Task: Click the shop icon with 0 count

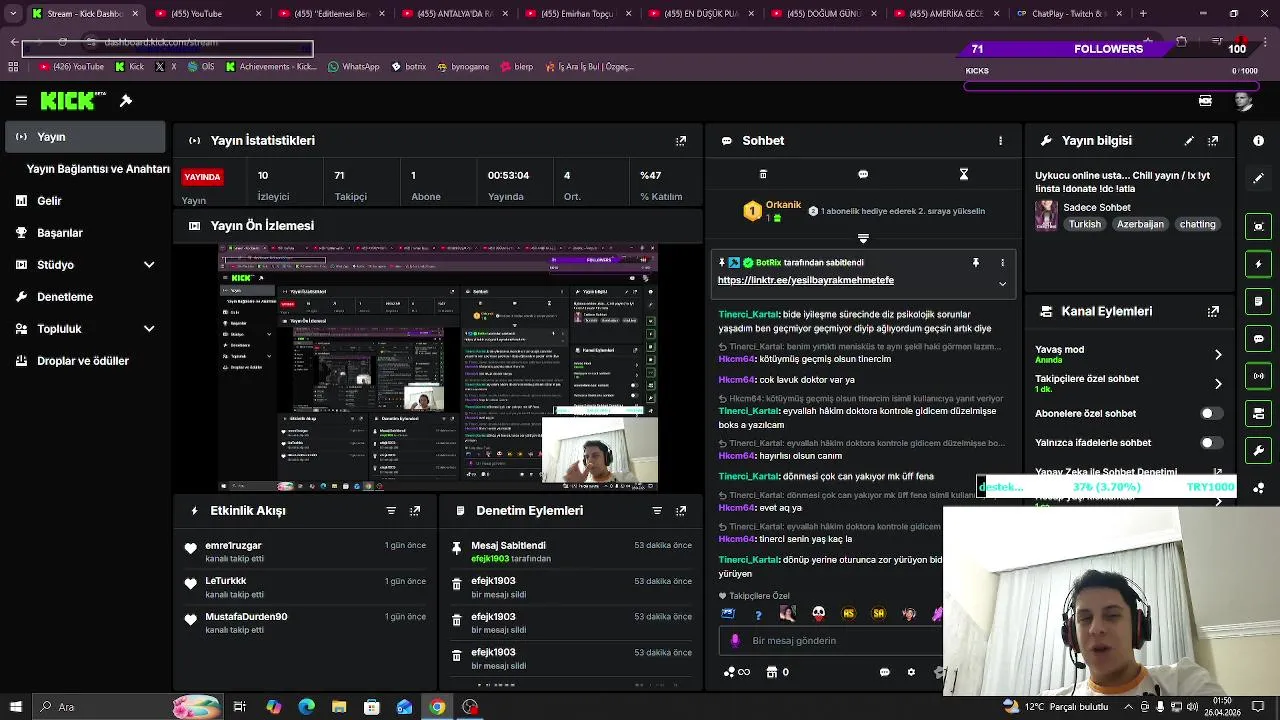Action: [777, 672]
